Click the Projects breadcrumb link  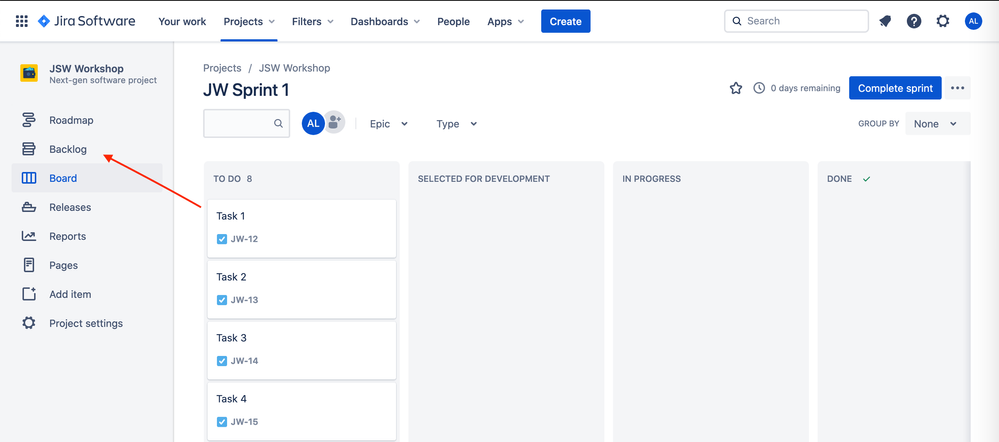tap(222, 68)
